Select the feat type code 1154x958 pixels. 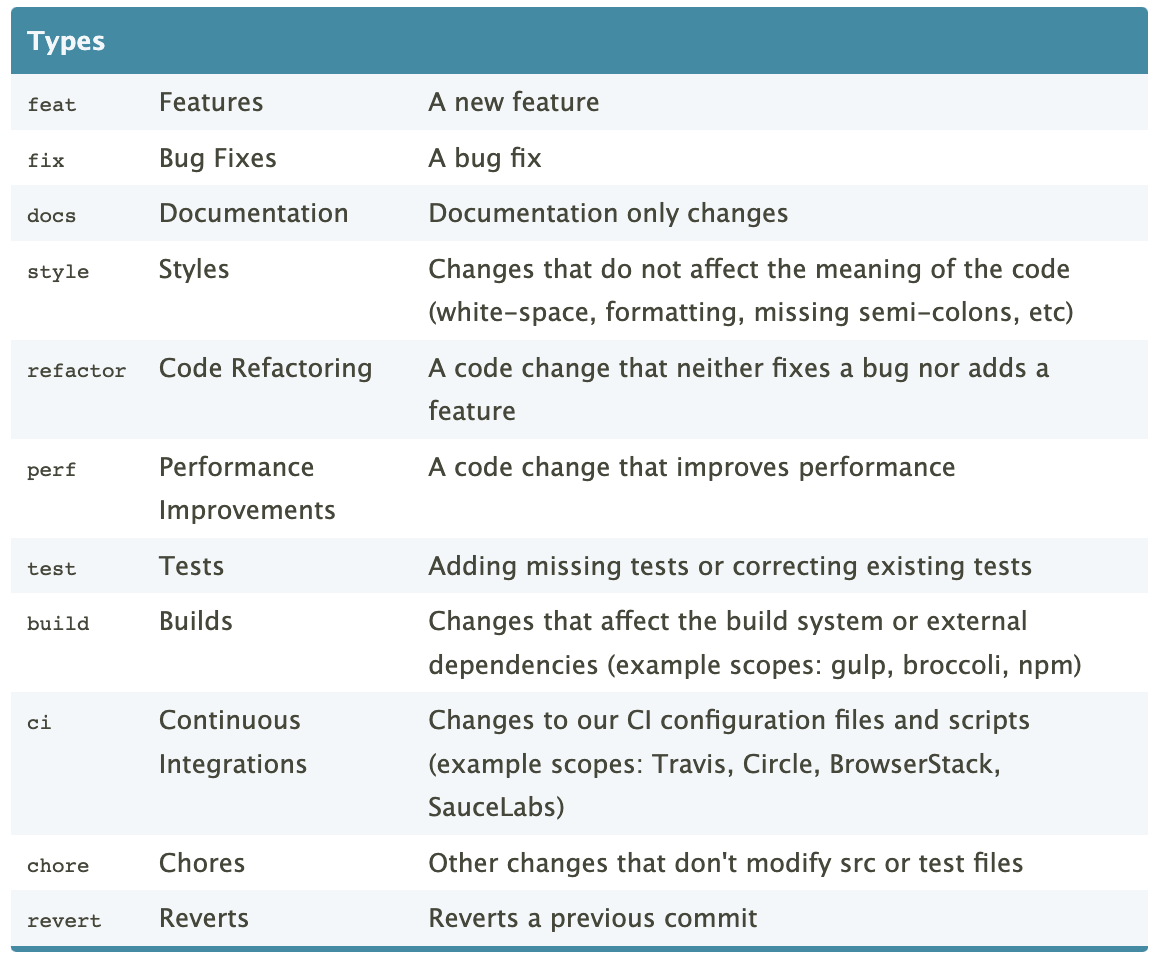tap(52, 104)
